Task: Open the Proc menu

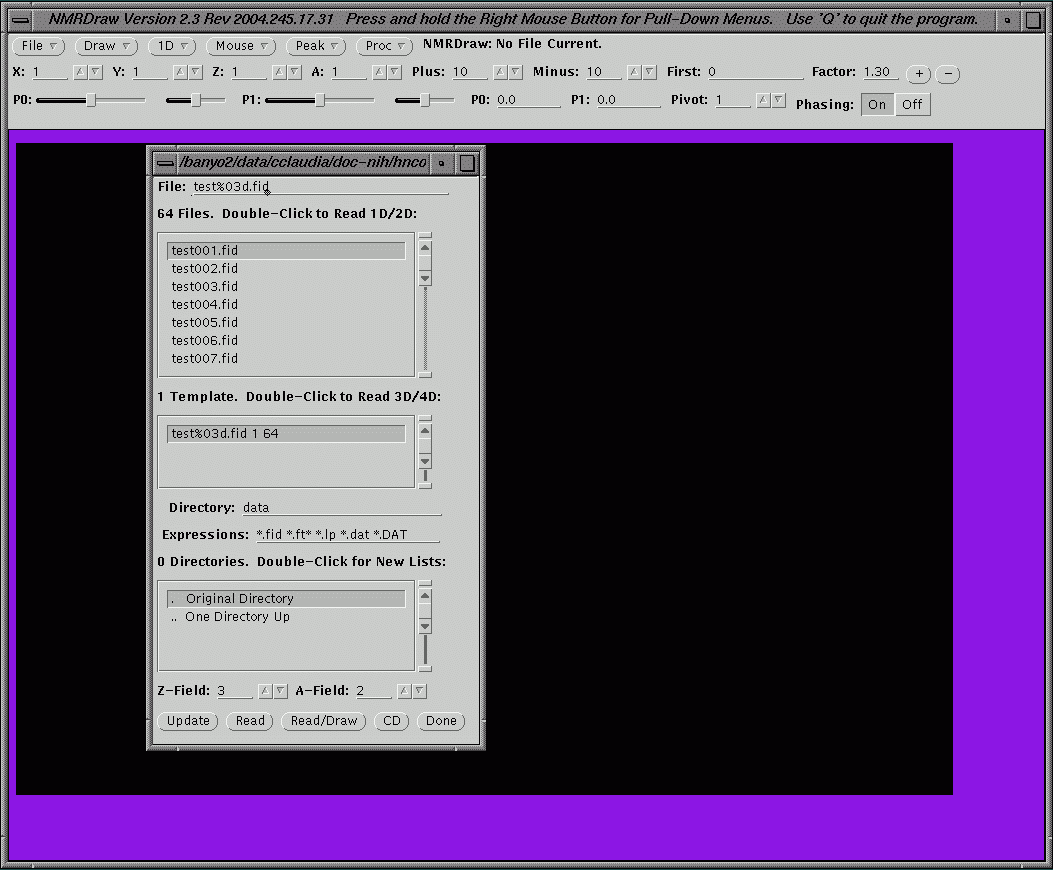Action: (x=384, y=46)
